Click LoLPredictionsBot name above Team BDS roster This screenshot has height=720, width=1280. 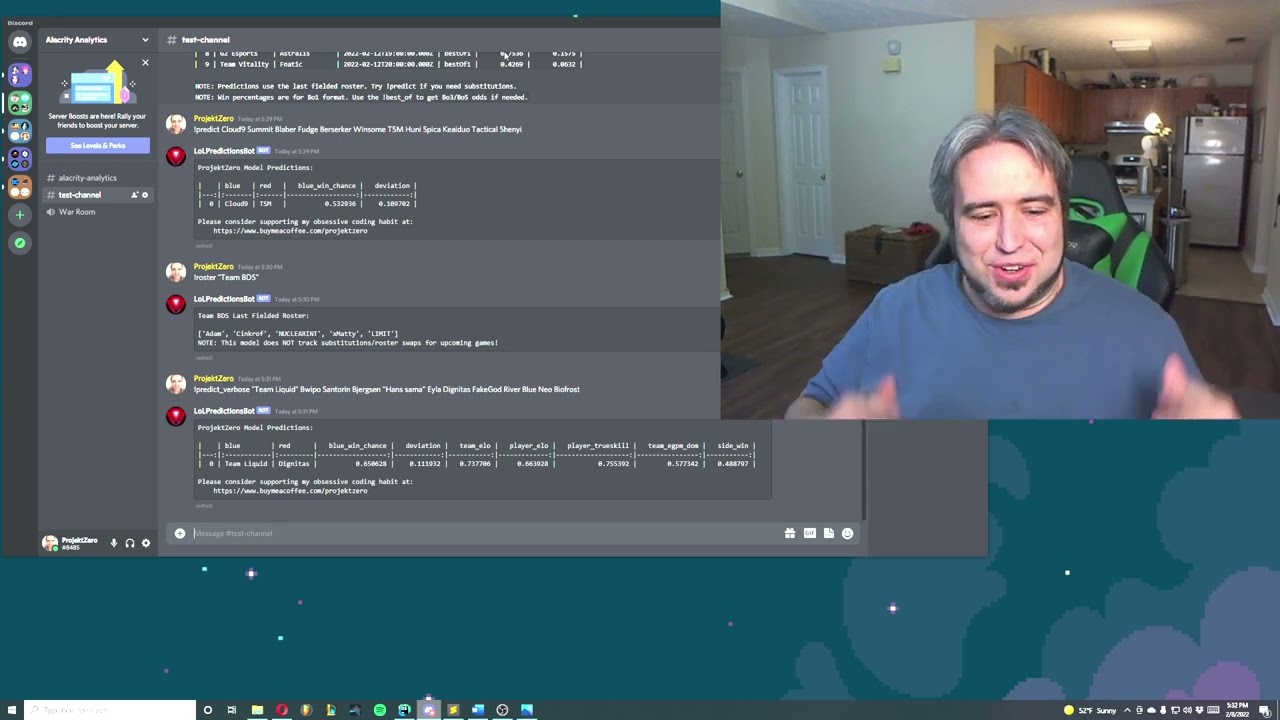pyautogui.click(x=224, y=299)
